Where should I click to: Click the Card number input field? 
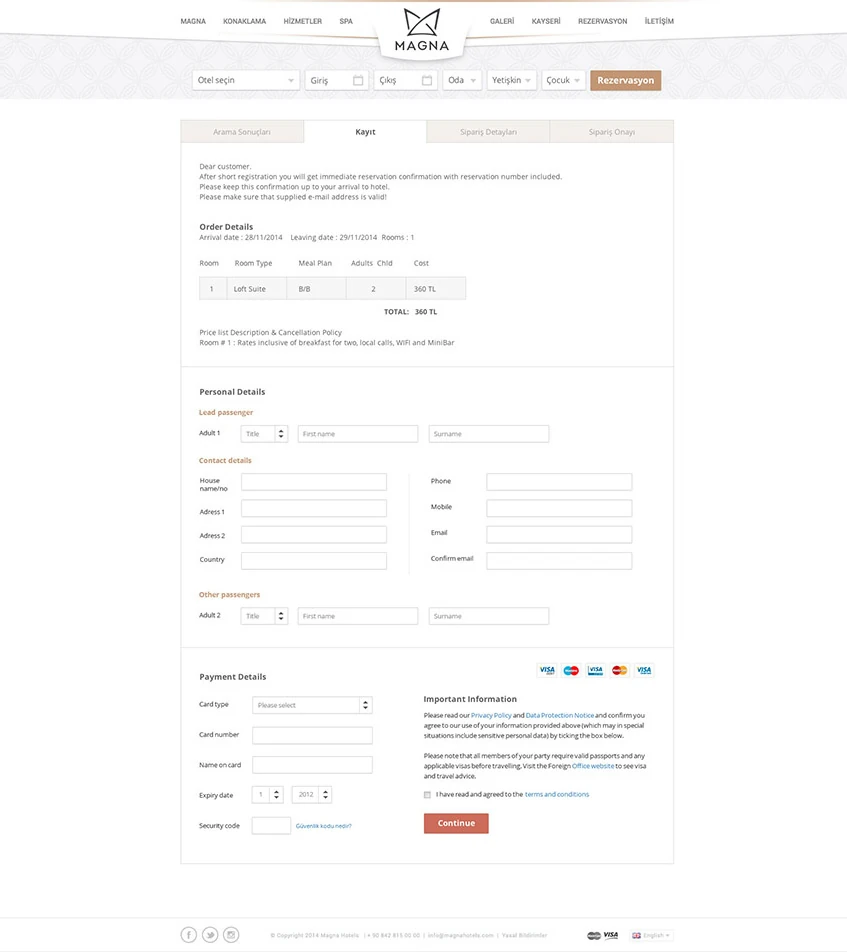click(312, 735)
